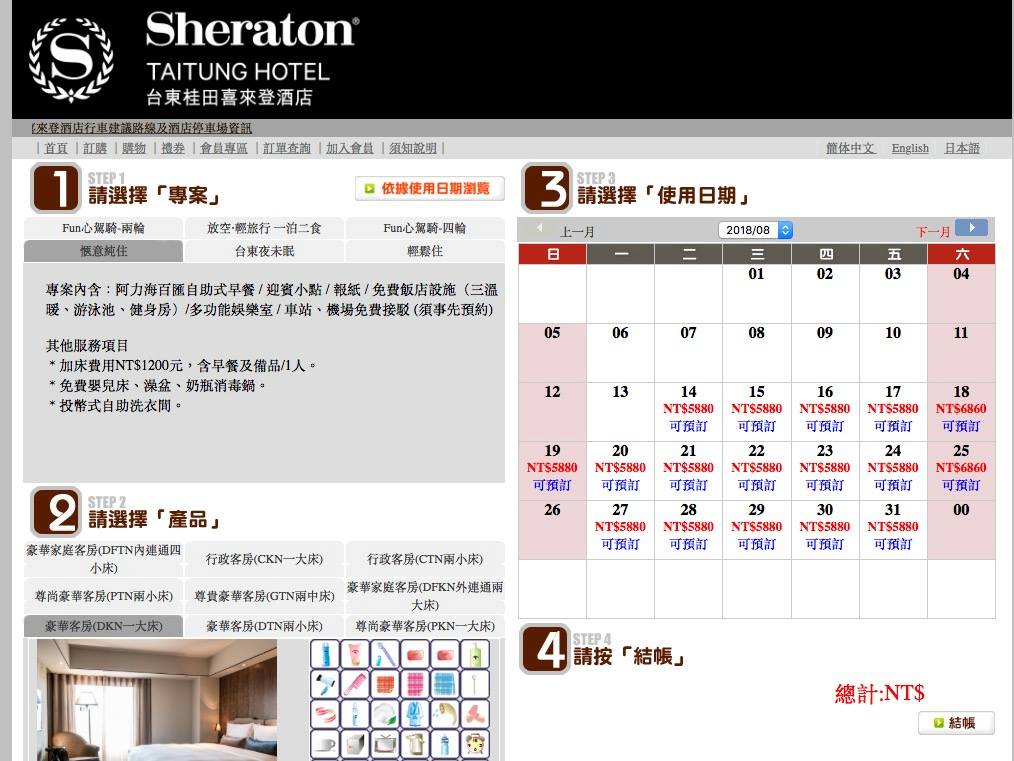Click the Sheraton wreath logo

pos(71,59)
